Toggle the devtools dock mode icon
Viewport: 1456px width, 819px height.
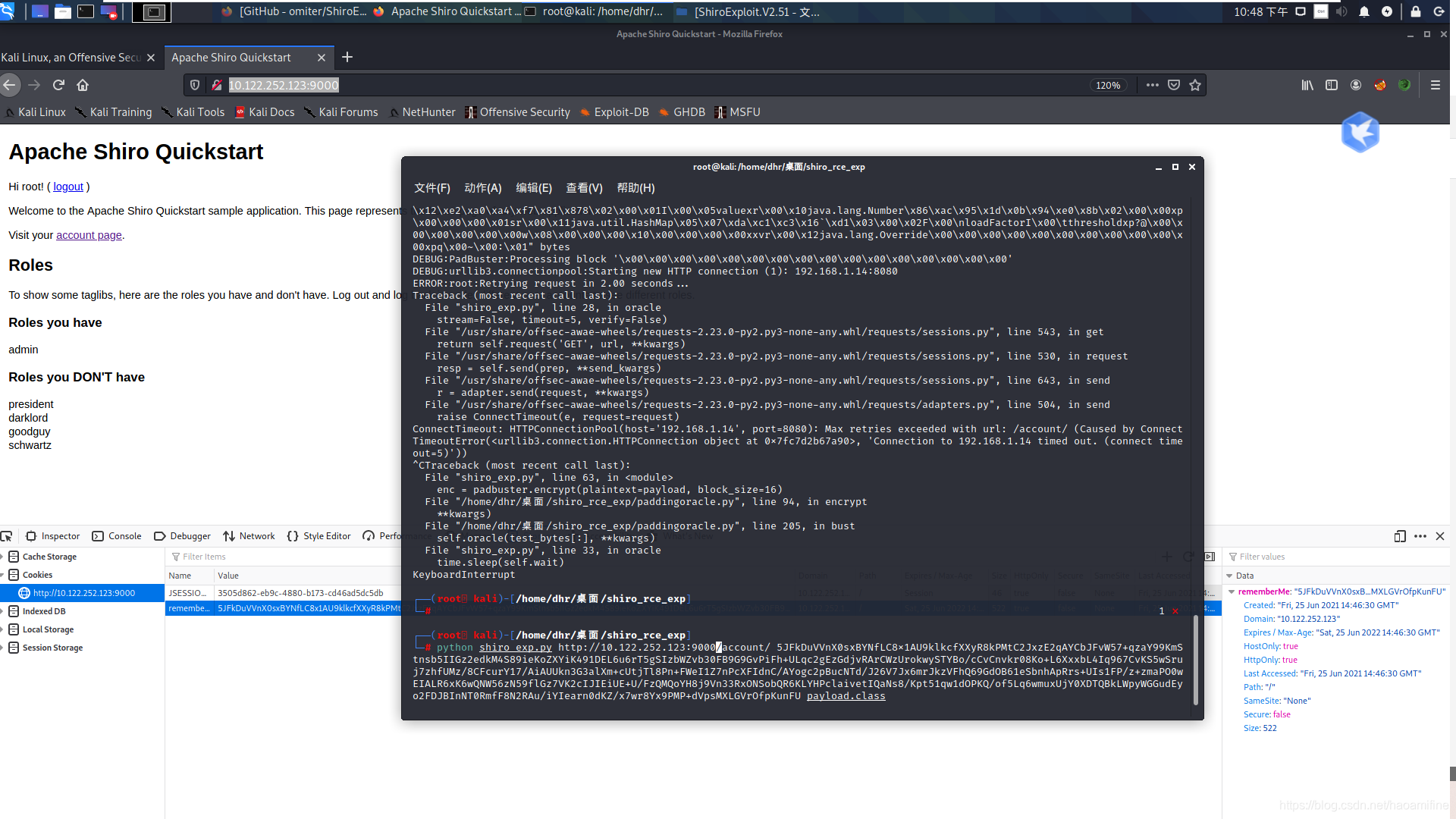1399,536
